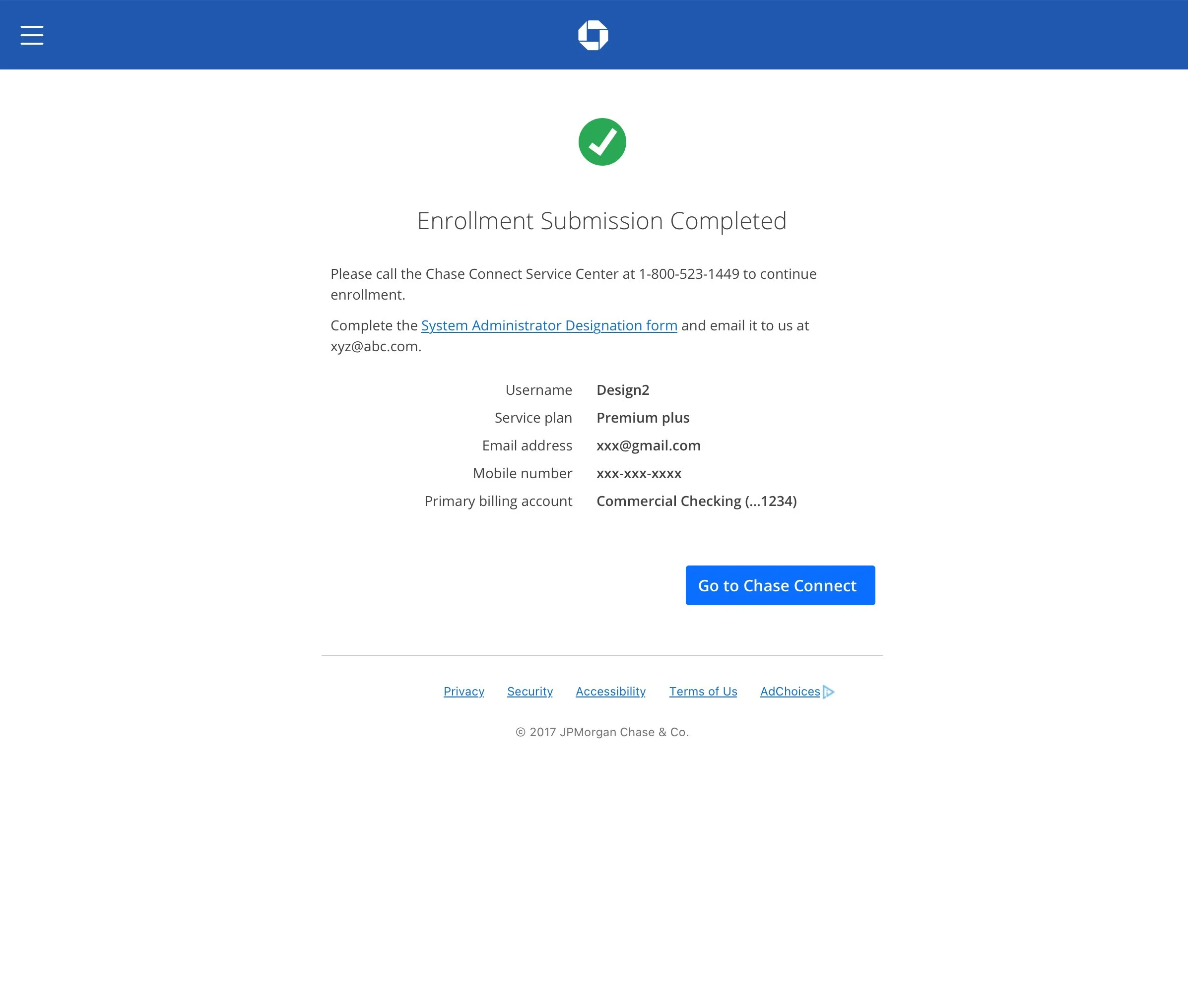Viewport: 1188px width, 1008px height.
Task: Click the 1-800-523-1449 service center number
Action: click(x=688, y=274)
